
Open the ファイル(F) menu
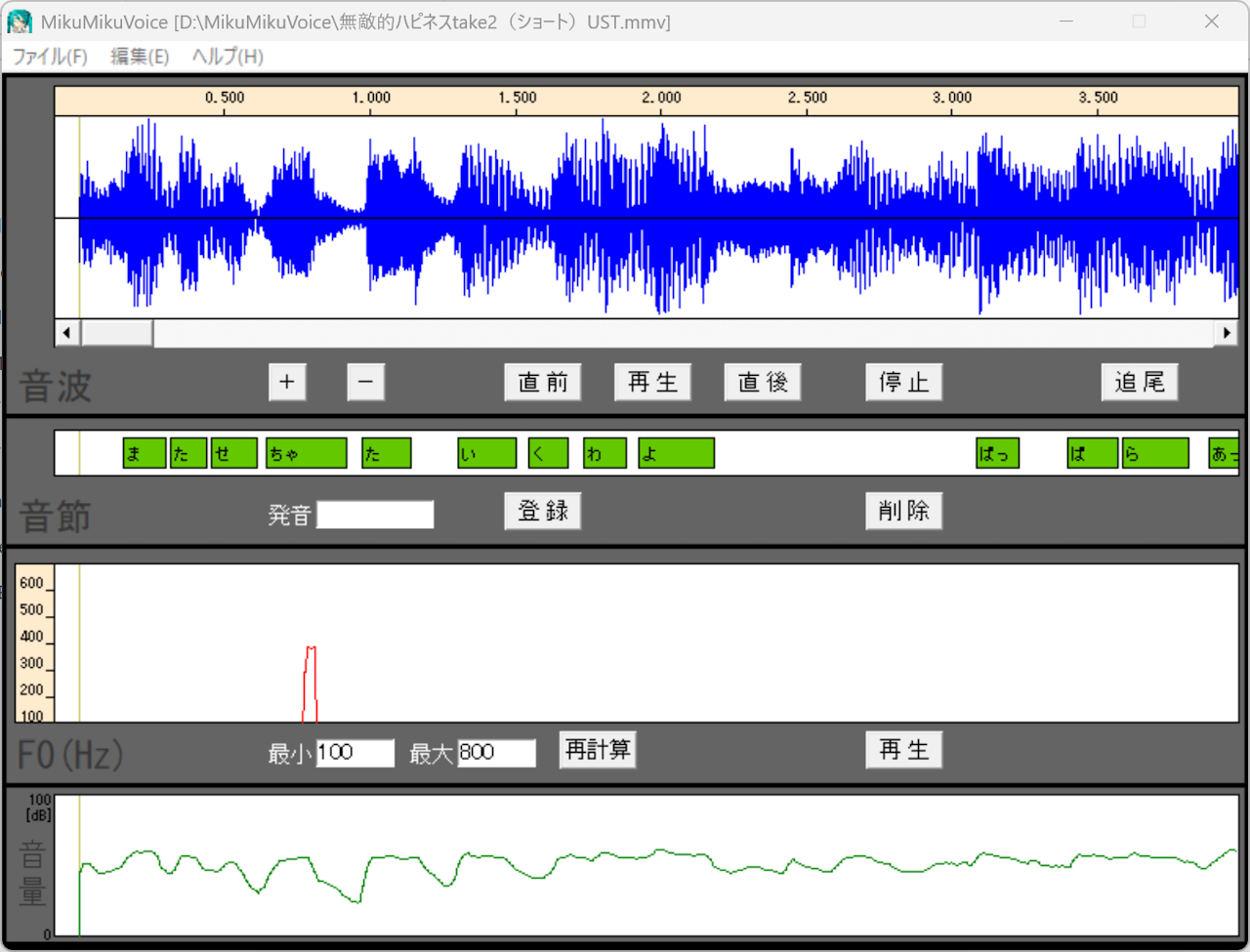click(50, 57)
